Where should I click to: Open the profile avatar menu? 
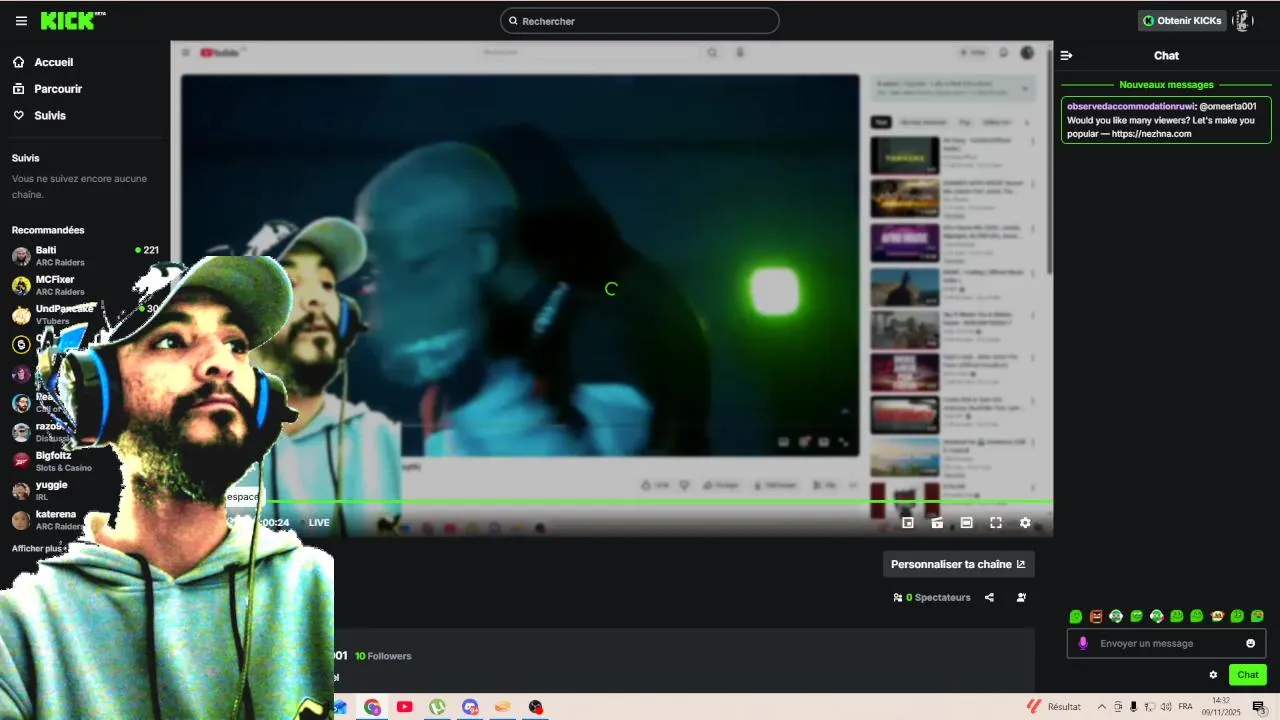pos(1242,20)
